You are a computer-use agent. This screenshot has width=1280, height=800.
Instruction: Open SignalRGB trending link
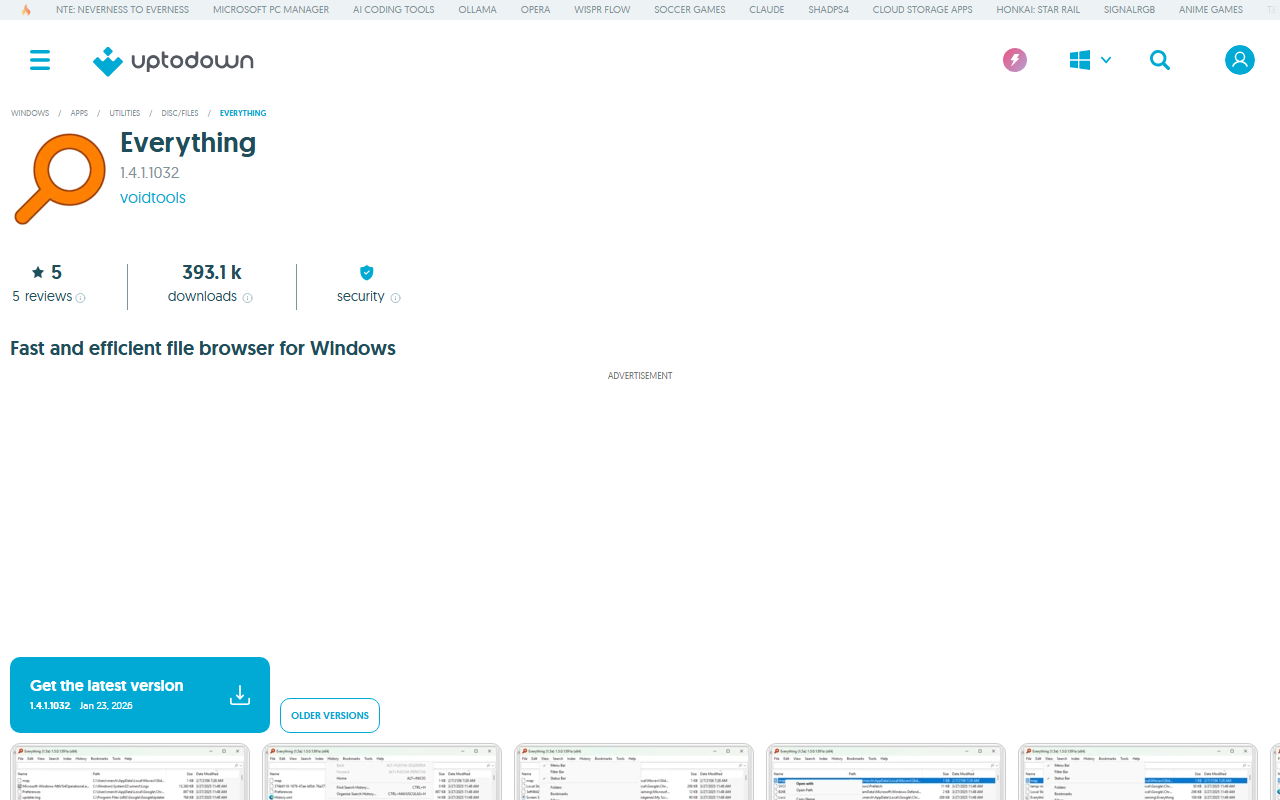click(1130, 10)
